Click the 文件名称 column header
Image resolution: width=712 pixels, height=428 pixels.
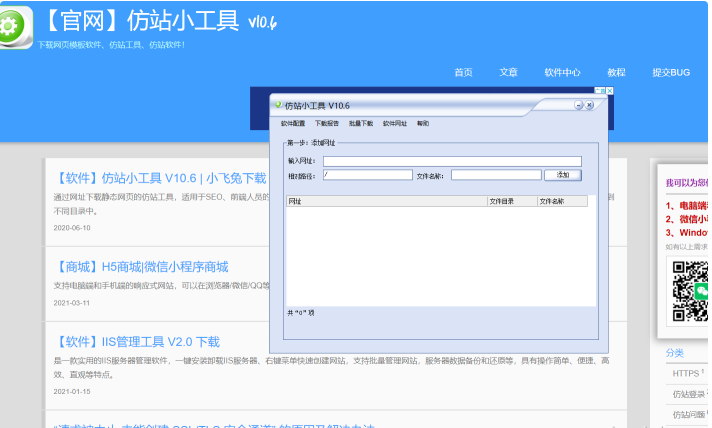(x=562, y=201)
